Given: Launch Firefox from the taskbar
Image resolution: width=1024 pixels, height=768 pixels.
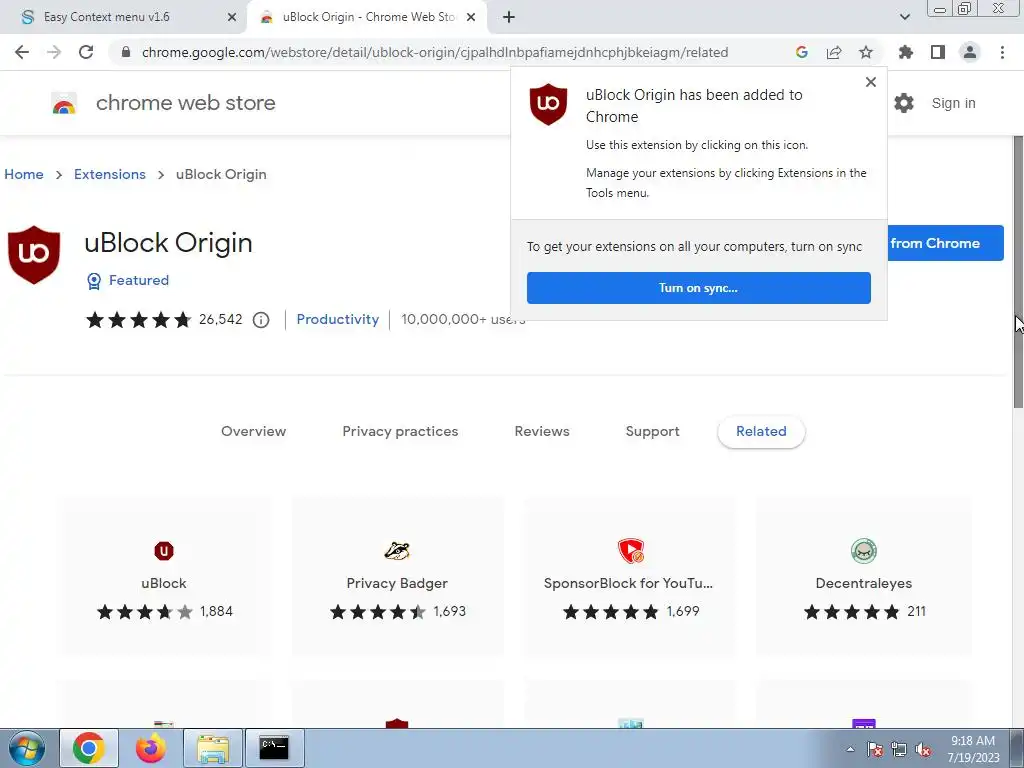Looking at the screenshot, I should 151,748.
